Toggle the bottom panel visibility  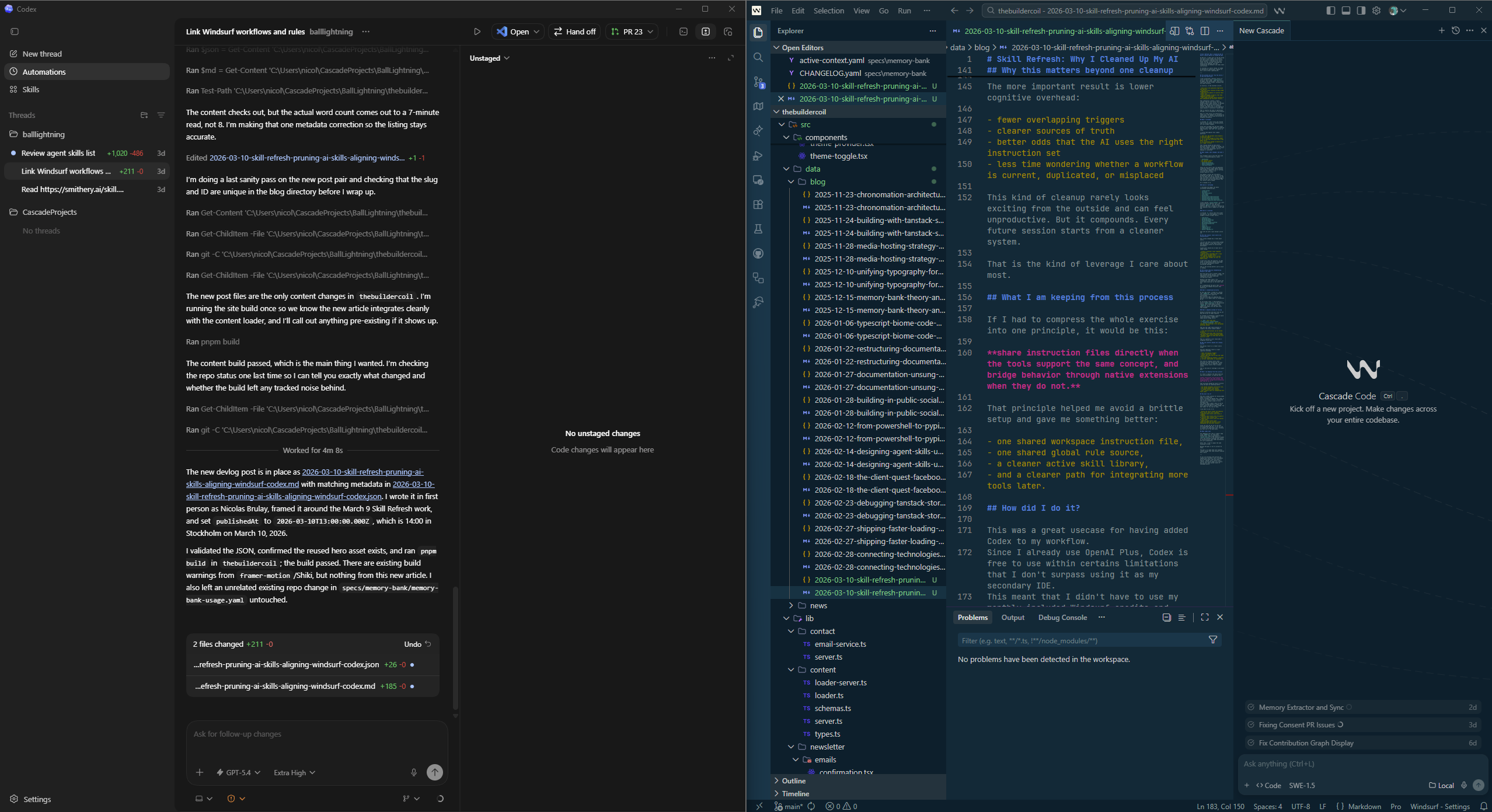click(x=1346, y=10)
